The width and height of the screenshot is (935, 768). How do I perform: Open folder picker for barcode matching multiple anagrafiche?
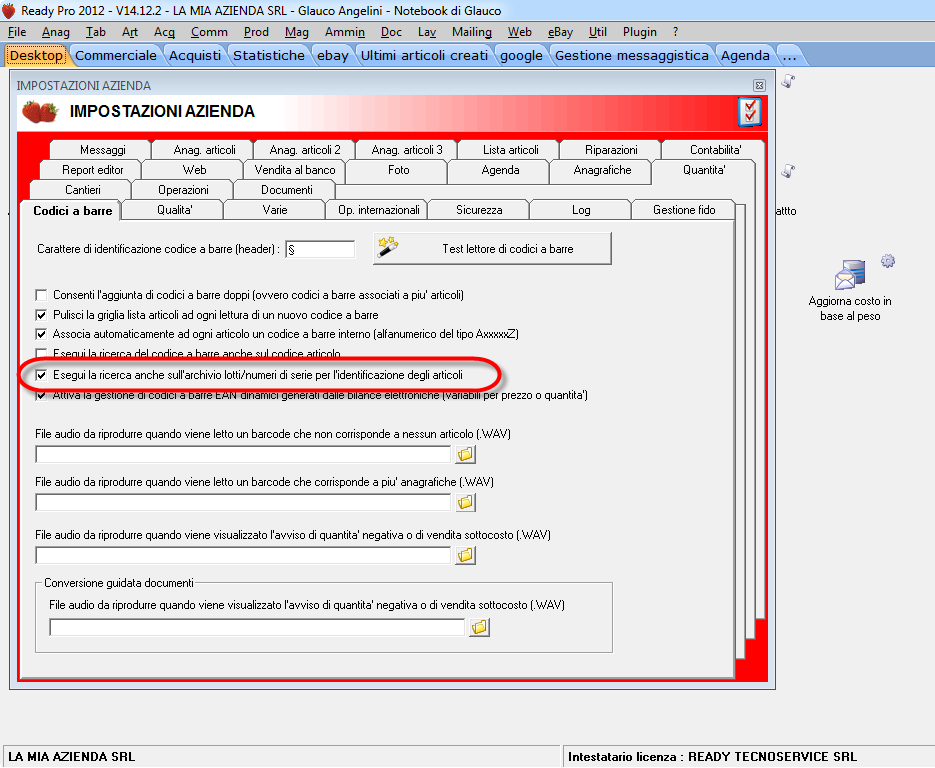coord(465,503)
